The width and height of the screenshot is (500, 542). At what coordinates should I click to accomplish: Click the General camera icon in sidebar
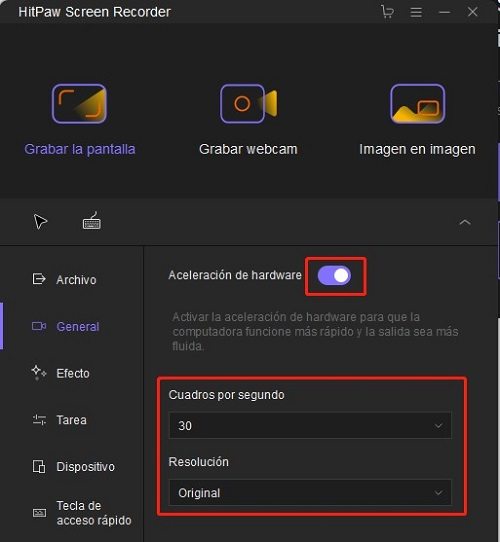[39, 326]
